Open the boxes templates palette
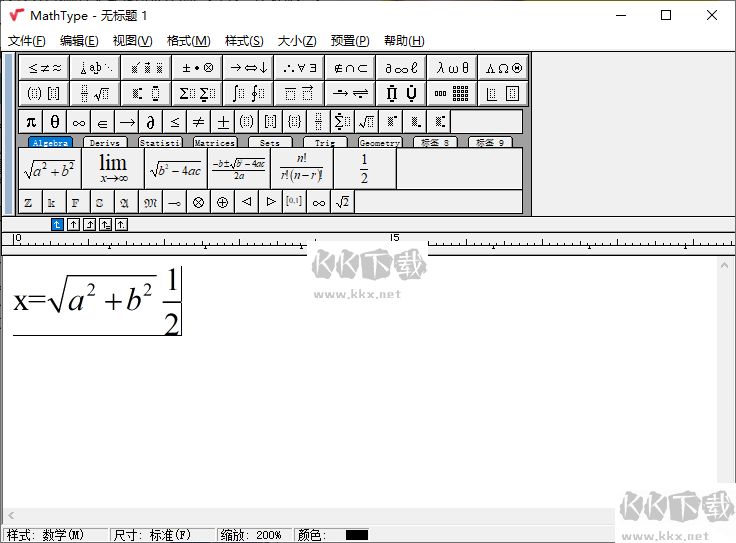 [x=503, y=93]
